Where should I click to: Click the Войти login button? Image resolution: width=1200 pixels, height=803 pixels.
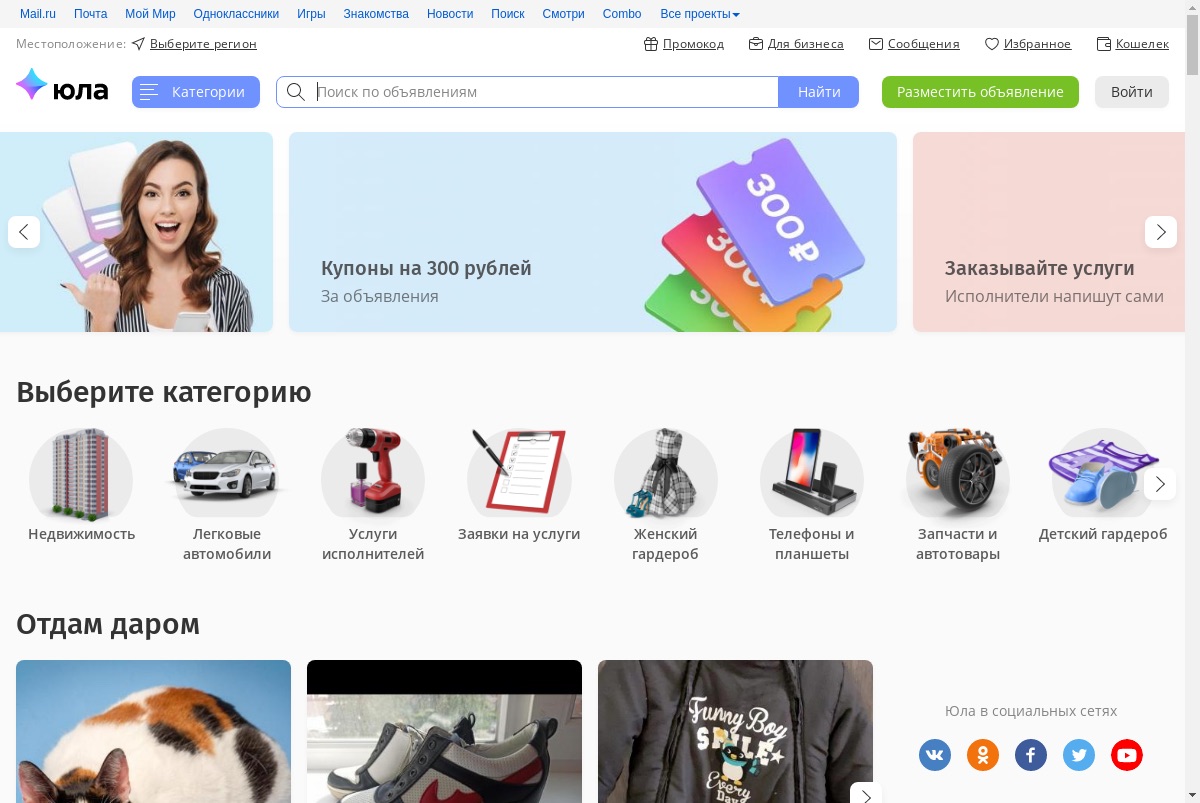click(x=1132, y=92)
